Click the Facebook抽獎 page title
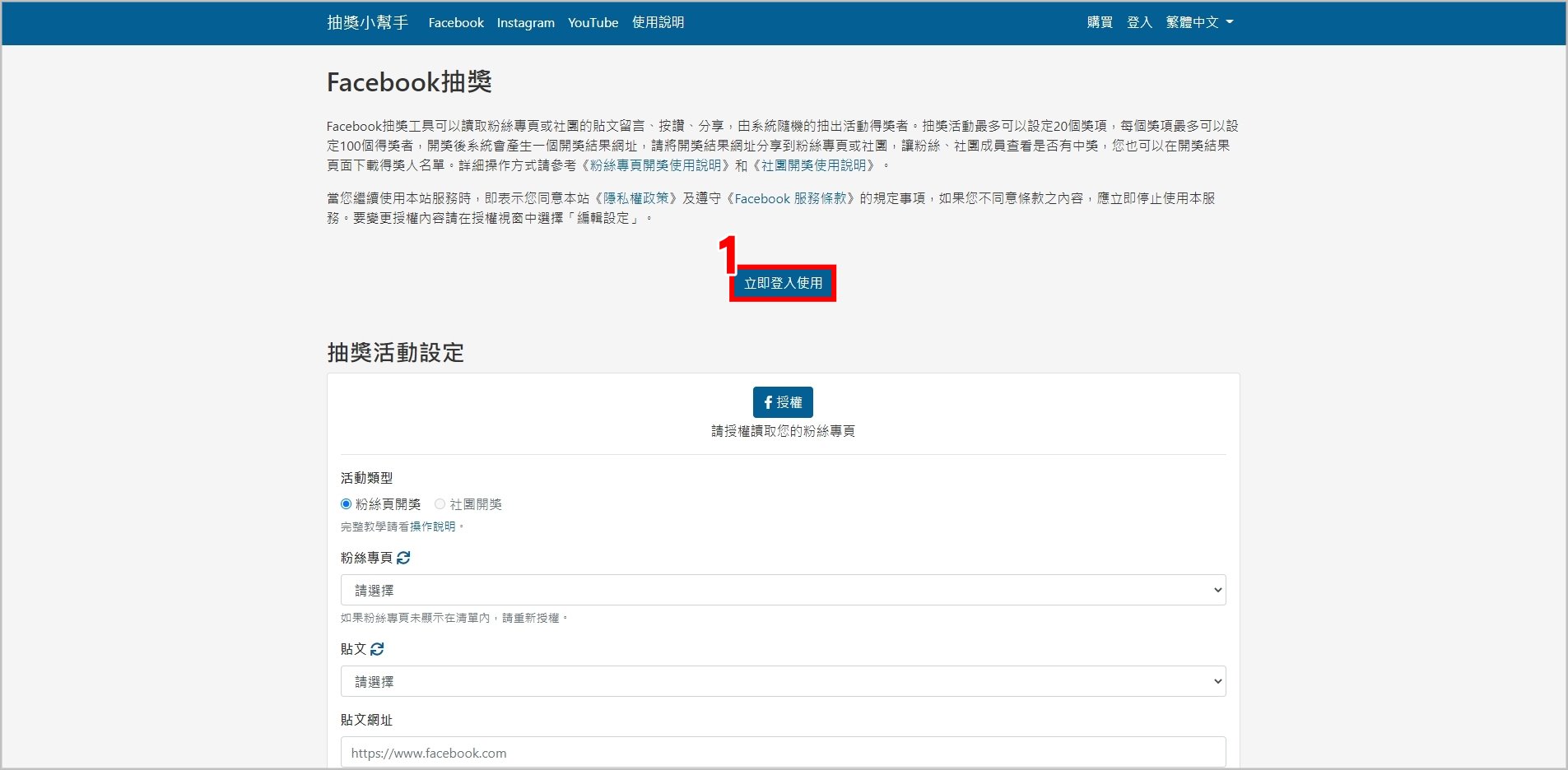Viewport: 1568px width, 770px height. 409,81
